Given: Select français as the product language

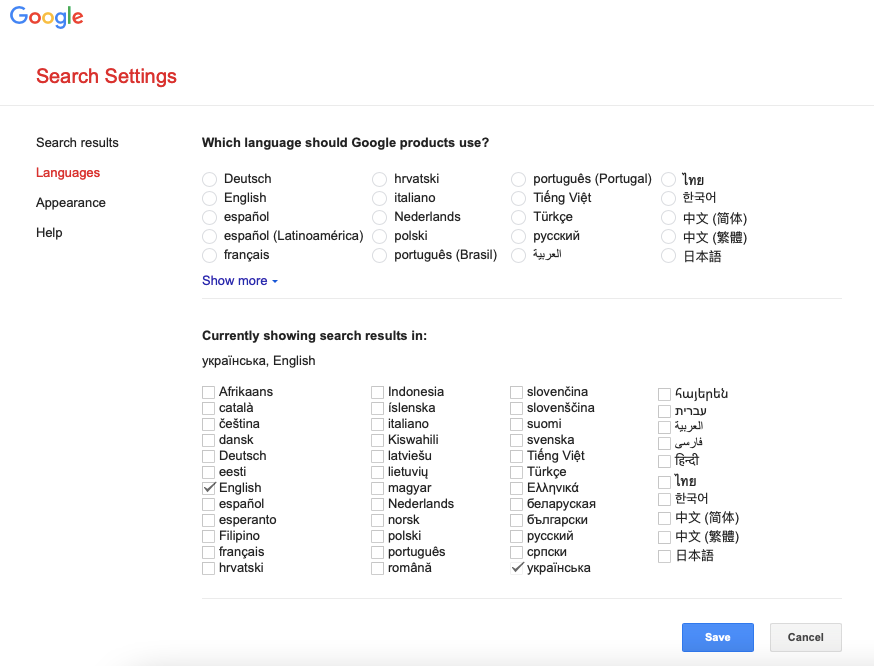Looking at the screenshot, I should click(x=209, y=255).
